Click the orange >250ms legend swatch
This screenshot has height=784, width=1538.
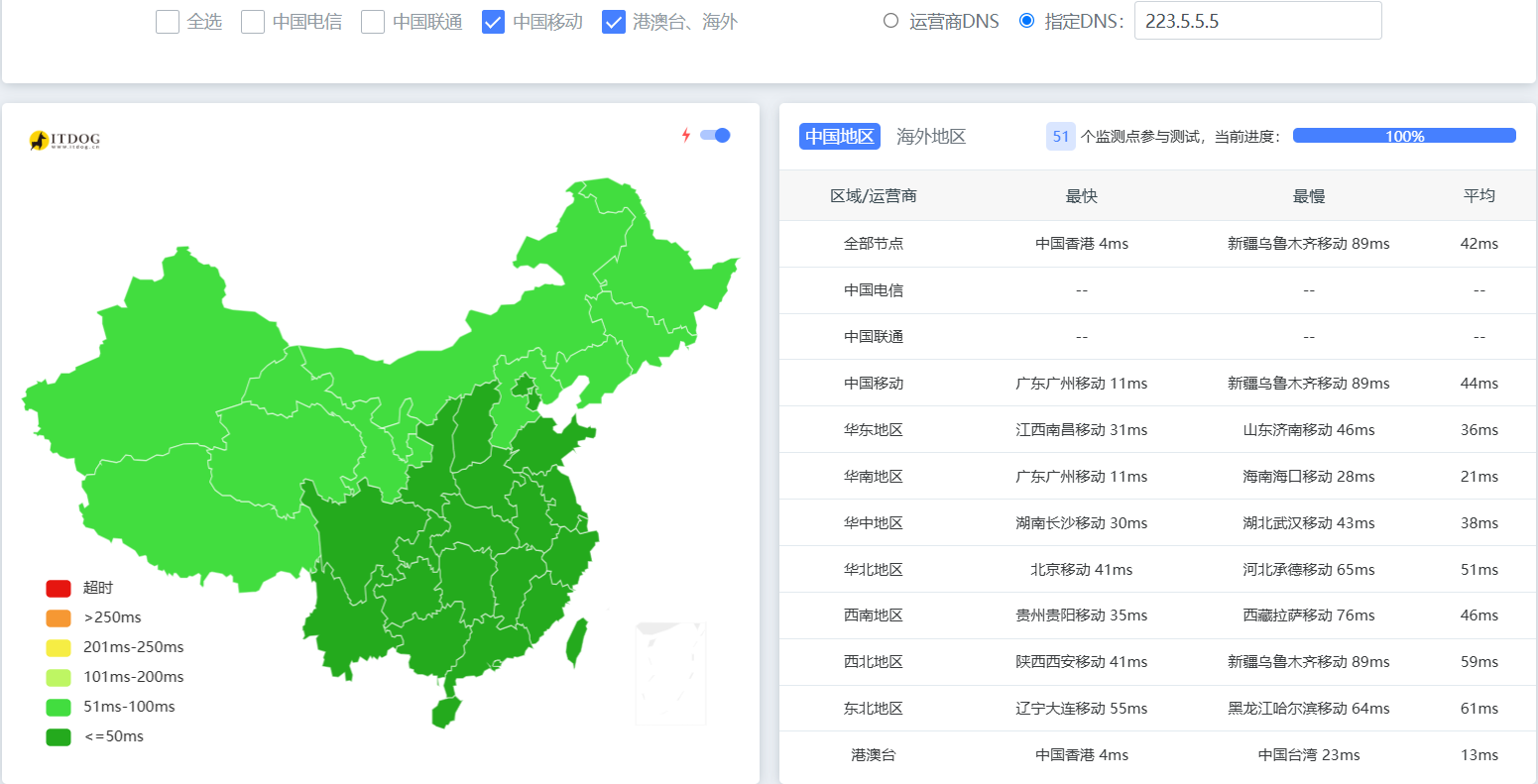coord(59,618)
